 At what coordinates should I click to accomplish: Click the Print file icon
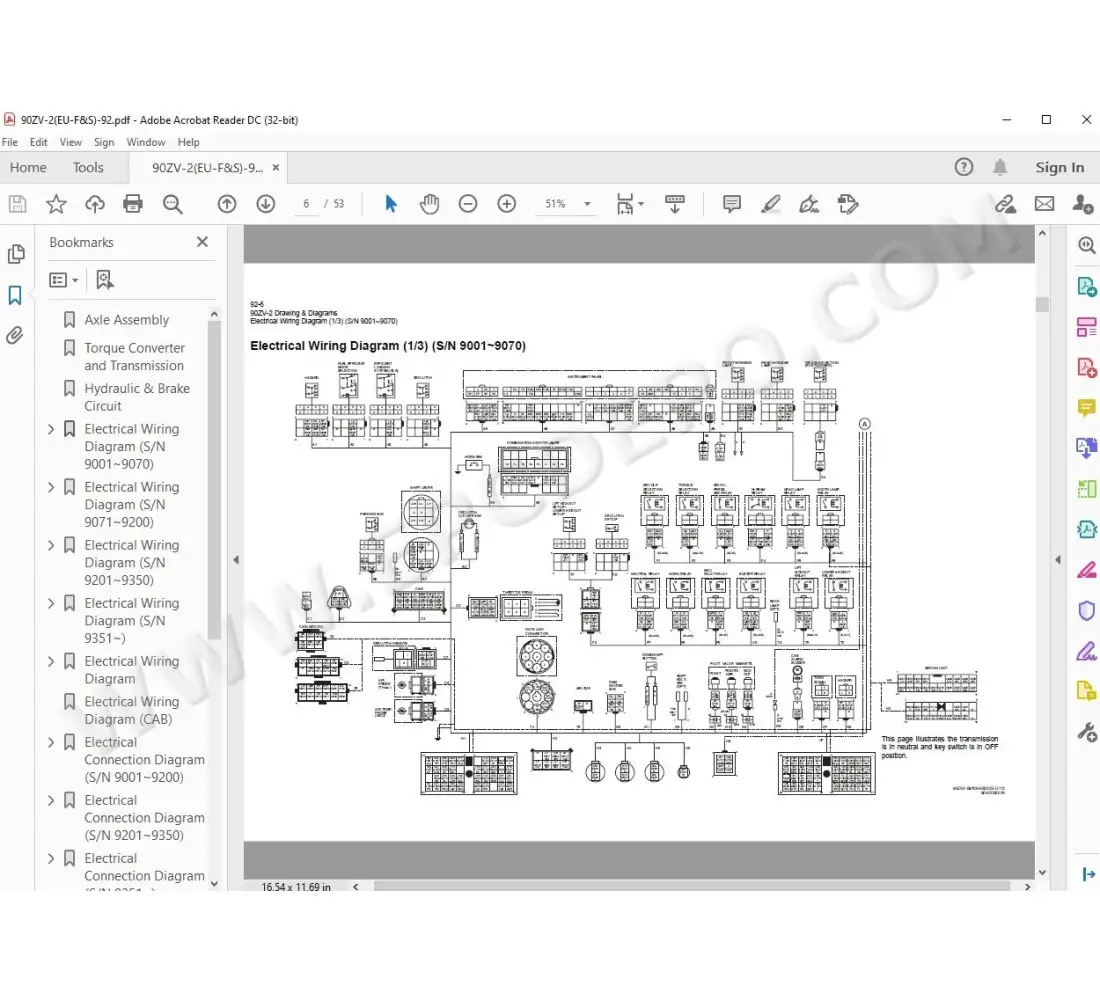tap(133, 204)
